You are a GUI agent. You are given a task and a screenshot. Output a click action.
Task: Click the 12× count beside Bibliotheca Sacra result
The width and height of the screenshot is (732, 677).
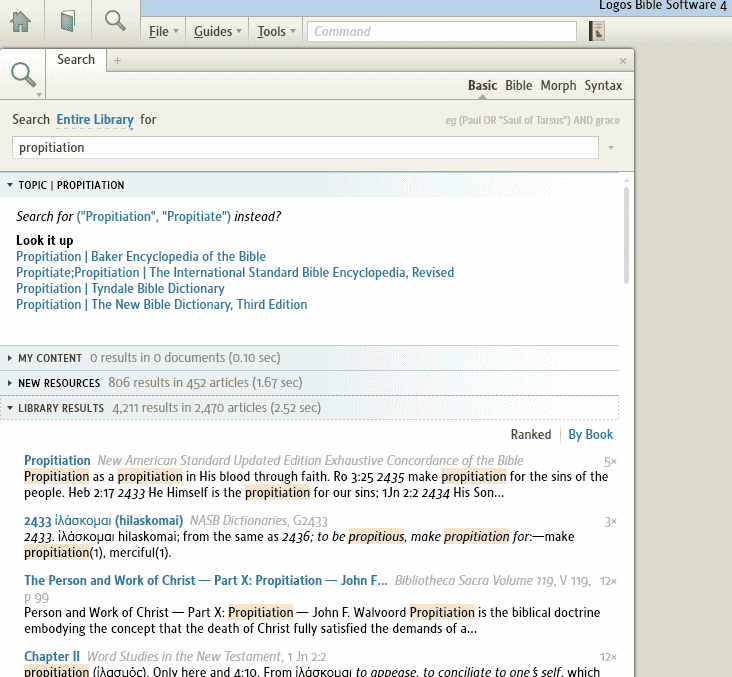click(608, 581)
